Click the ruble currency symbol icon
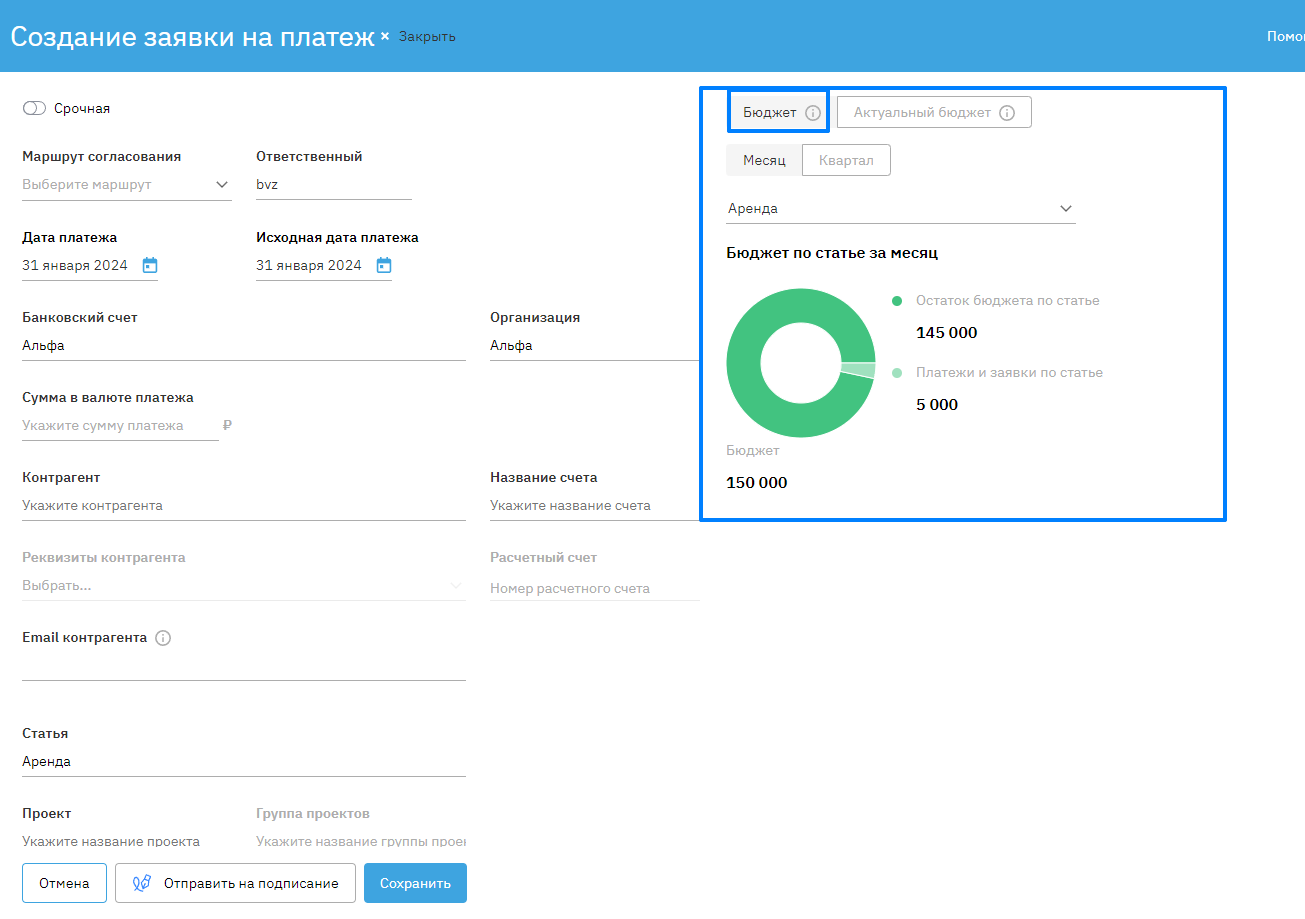This screenshot has height=919, width=1305. (x=227, y=425)
